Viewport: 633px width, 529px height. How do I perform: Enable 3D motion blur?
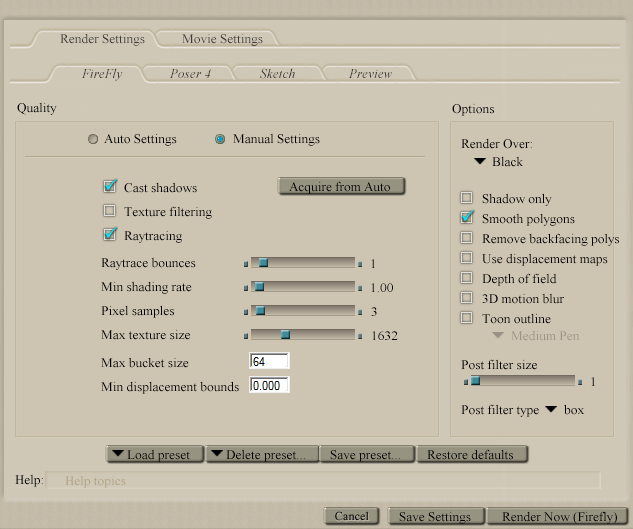[467, 298]
